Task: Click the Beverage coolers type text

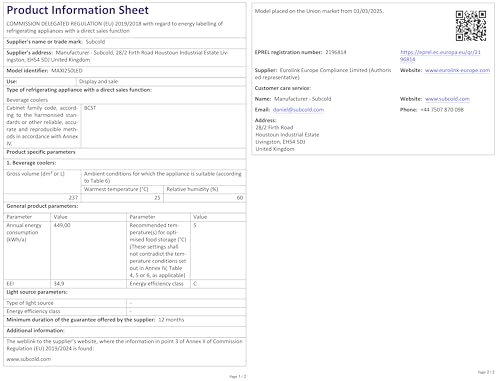Action: pyautogui.click(x=27, y=100)
